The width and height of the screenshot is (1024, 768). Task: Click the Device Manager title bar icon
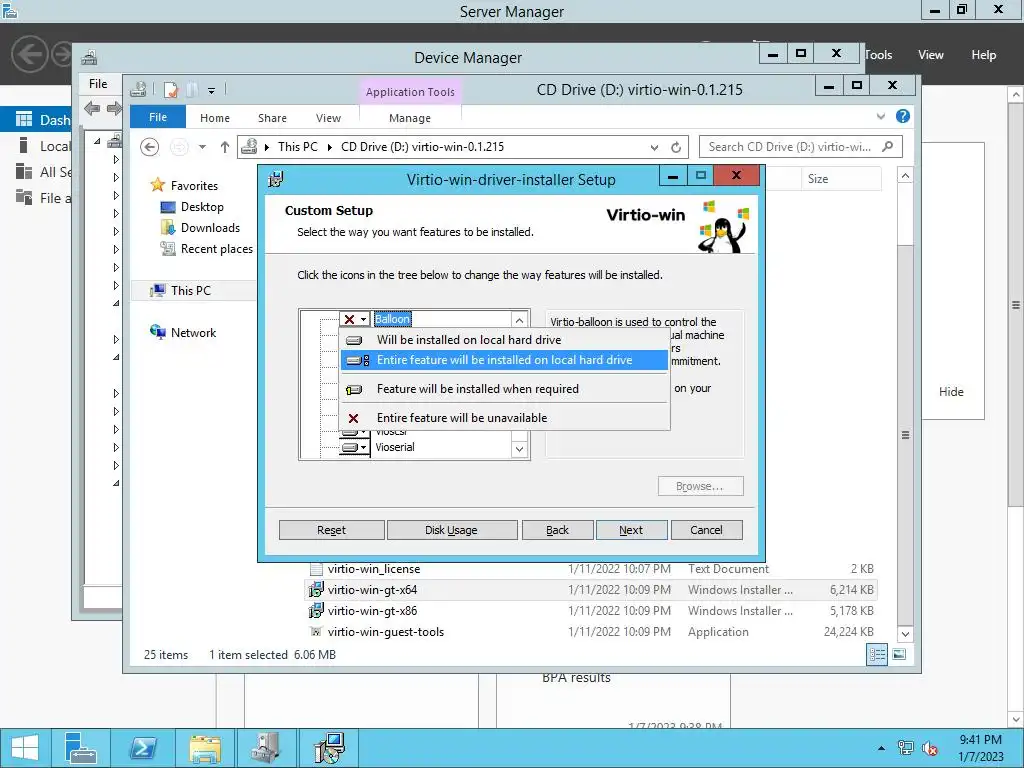89,57
